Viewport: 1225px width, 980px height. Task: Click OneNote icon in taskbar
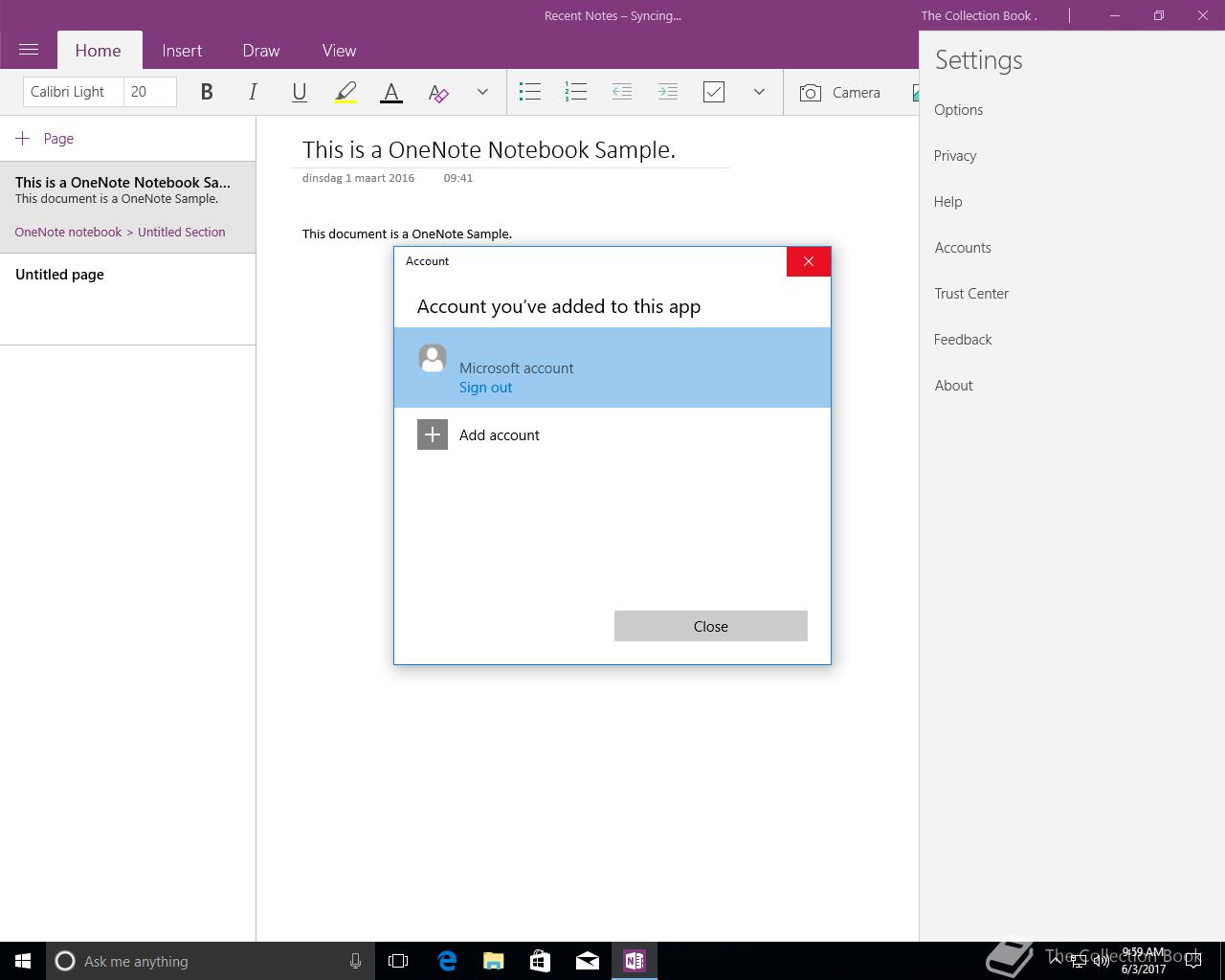click(x=635, y=961)
